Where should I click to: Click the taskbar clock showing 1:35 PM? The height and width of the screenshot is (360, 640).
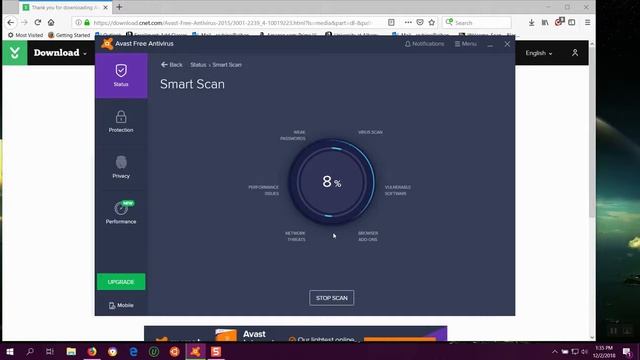(604, 351)
